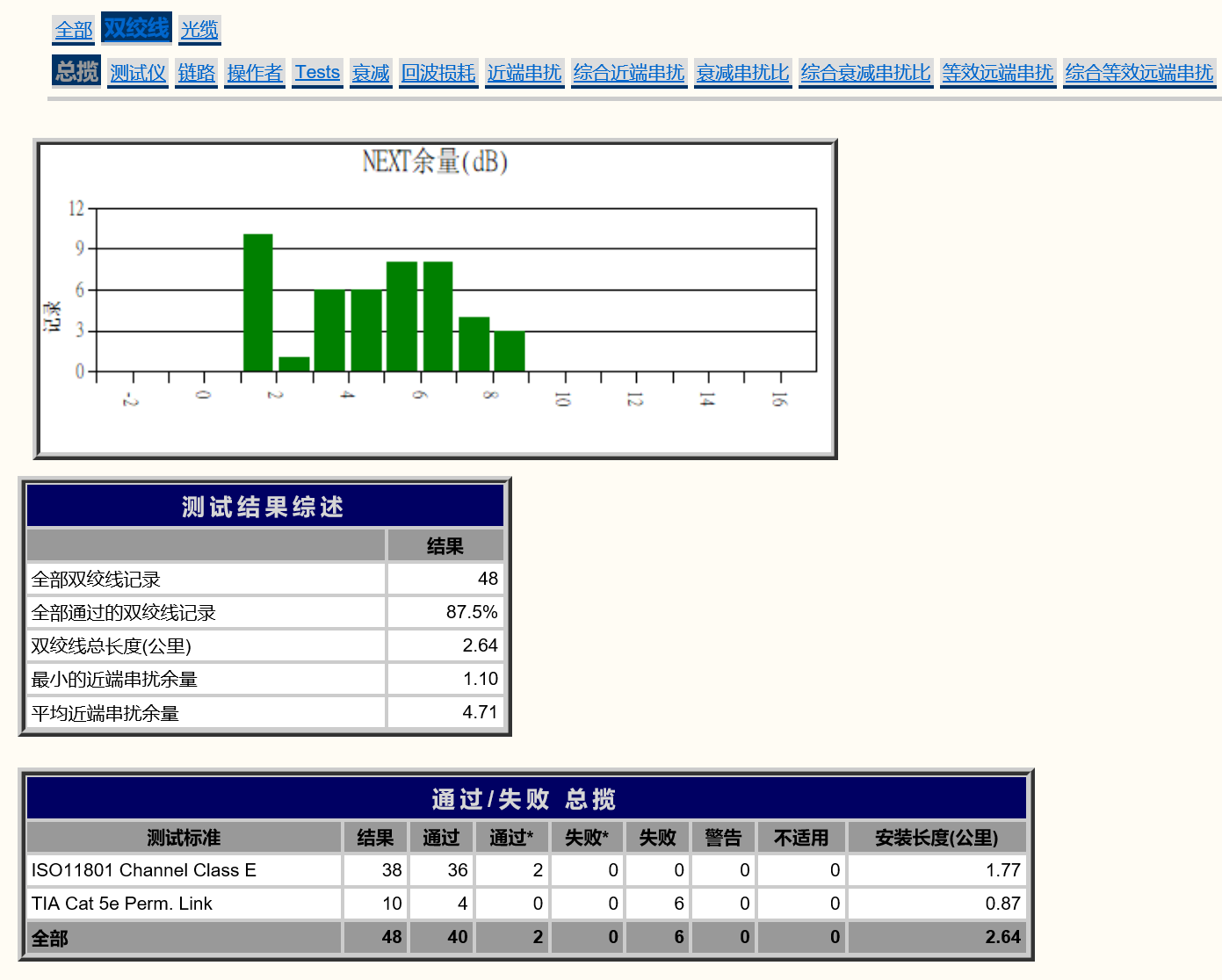Open the 测试仪 link

pyautogui.click(x=138, y=73)
